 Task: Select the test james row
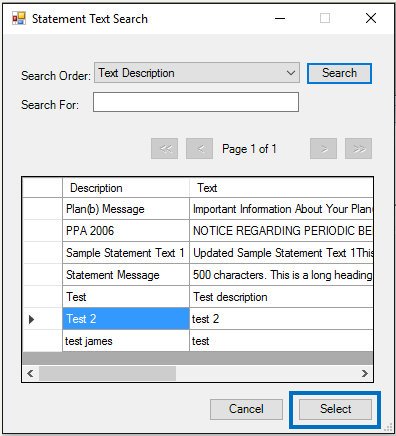coord(198,341)
